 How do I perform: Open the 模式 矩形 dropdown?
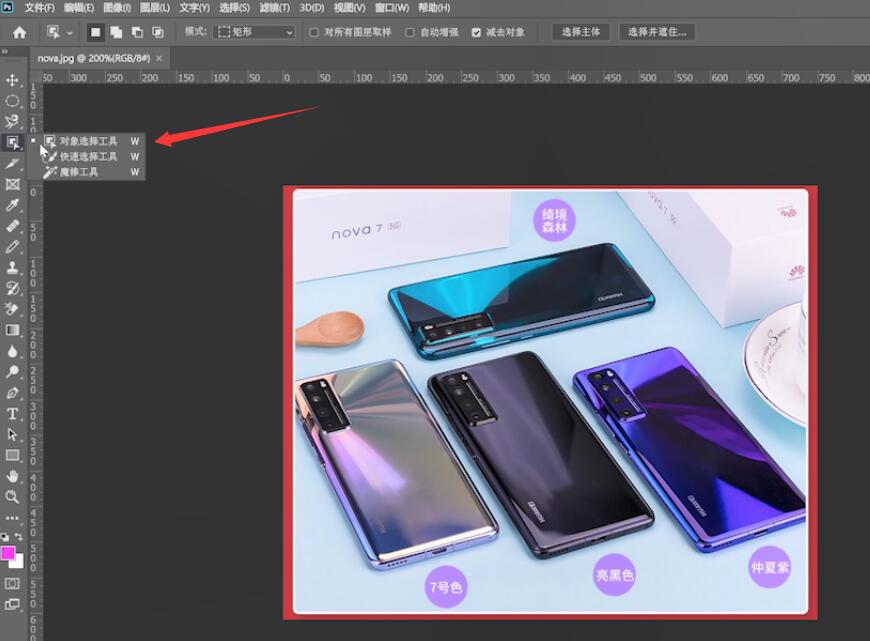(255, 32)
